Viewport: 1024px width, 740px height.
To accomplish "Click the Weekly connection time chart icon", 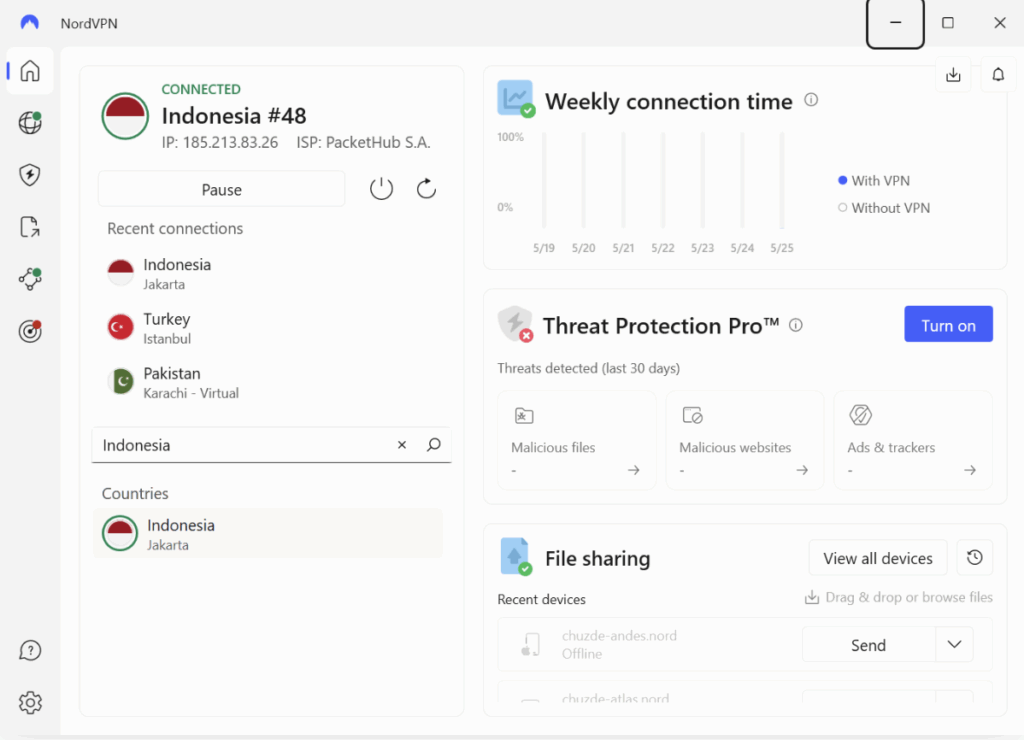I will [x=516, y=99].
